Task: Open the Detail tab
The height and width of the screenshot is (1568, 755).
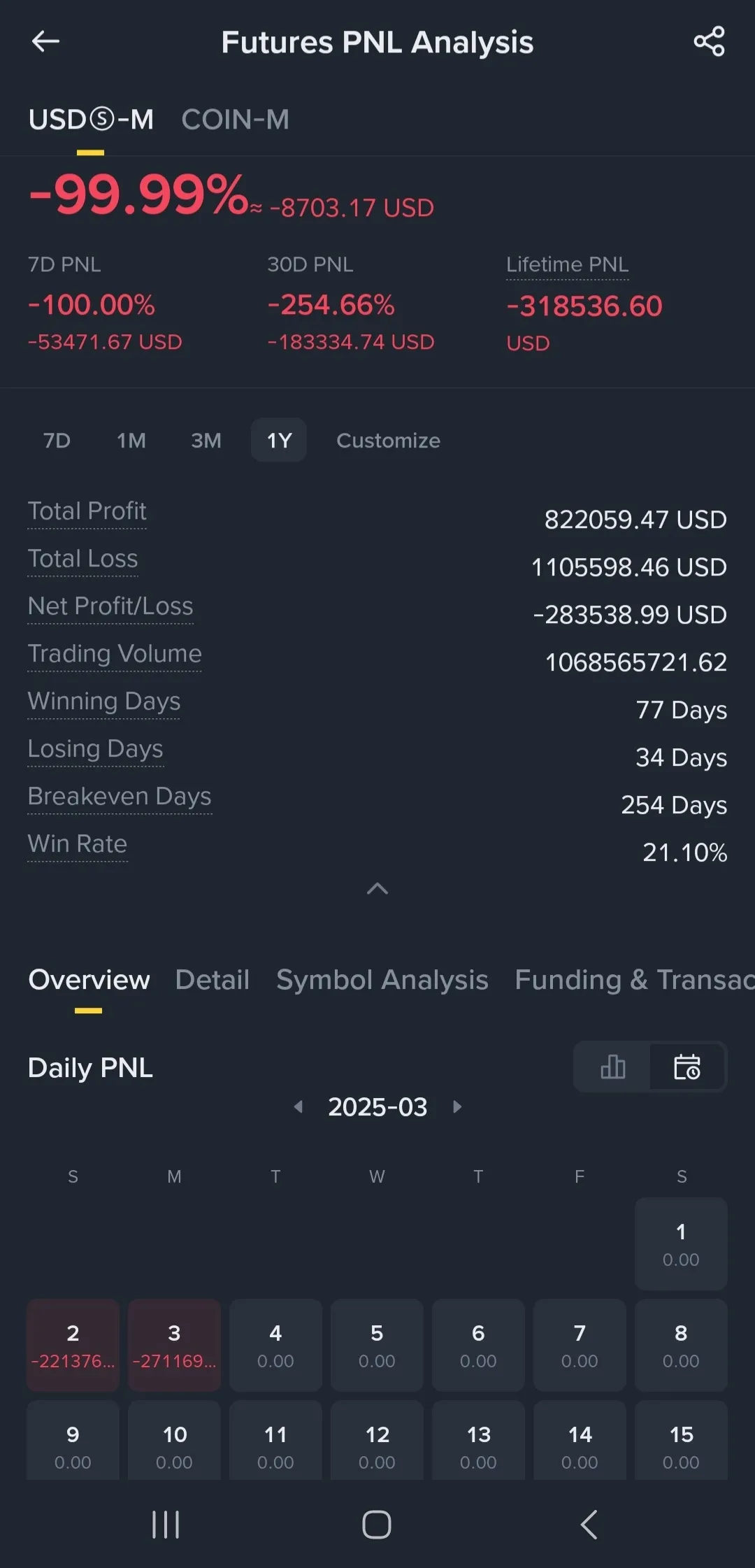Action: 212,980
